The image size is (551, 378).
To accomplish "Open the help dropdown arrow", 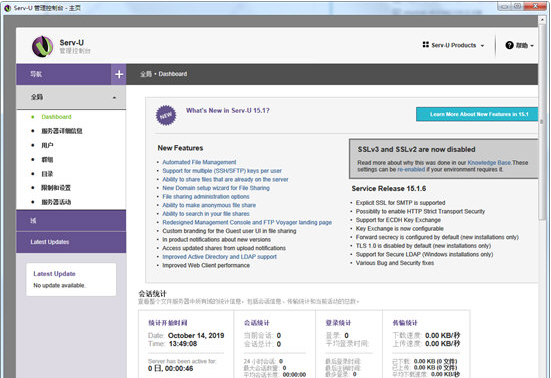I will [x=532, y=46].
